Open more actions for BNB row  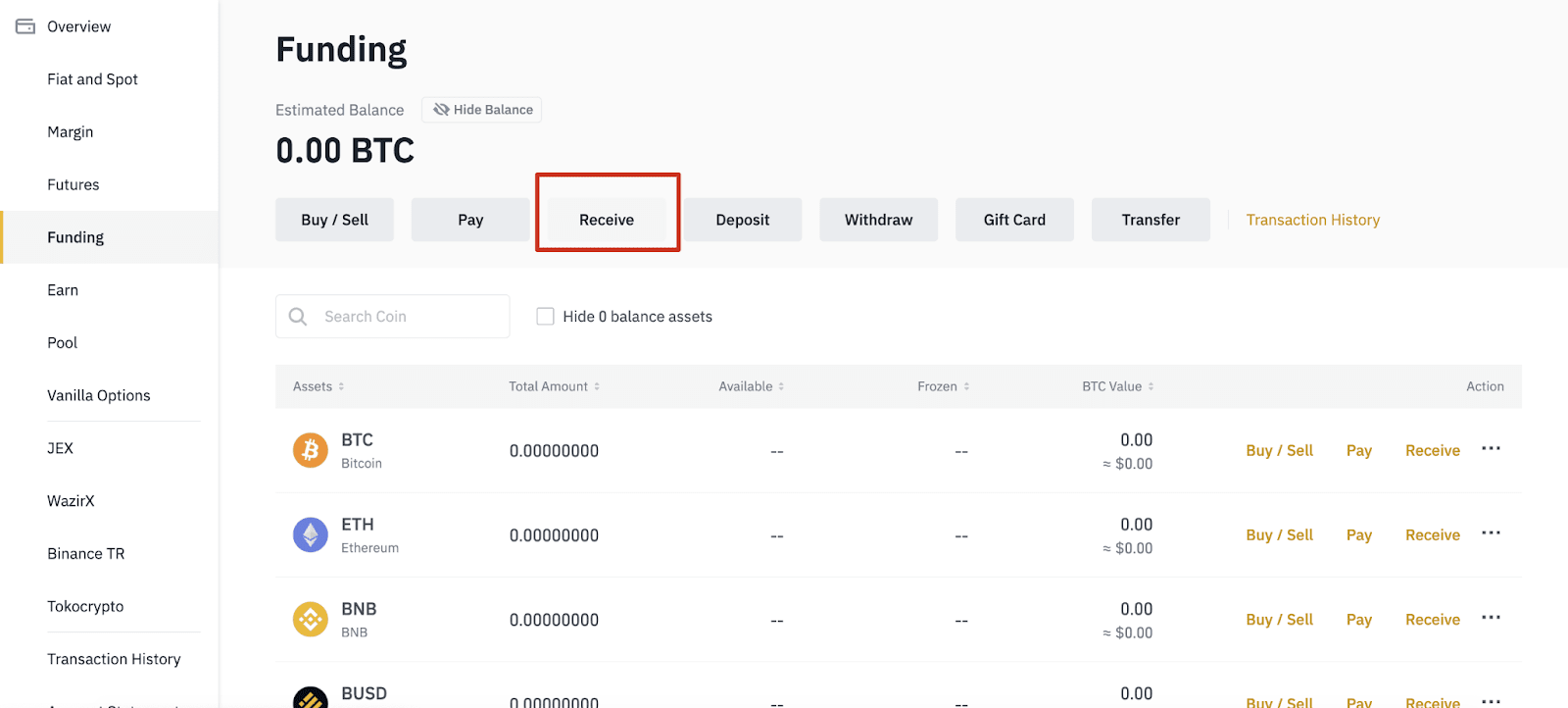point(1491,617)
